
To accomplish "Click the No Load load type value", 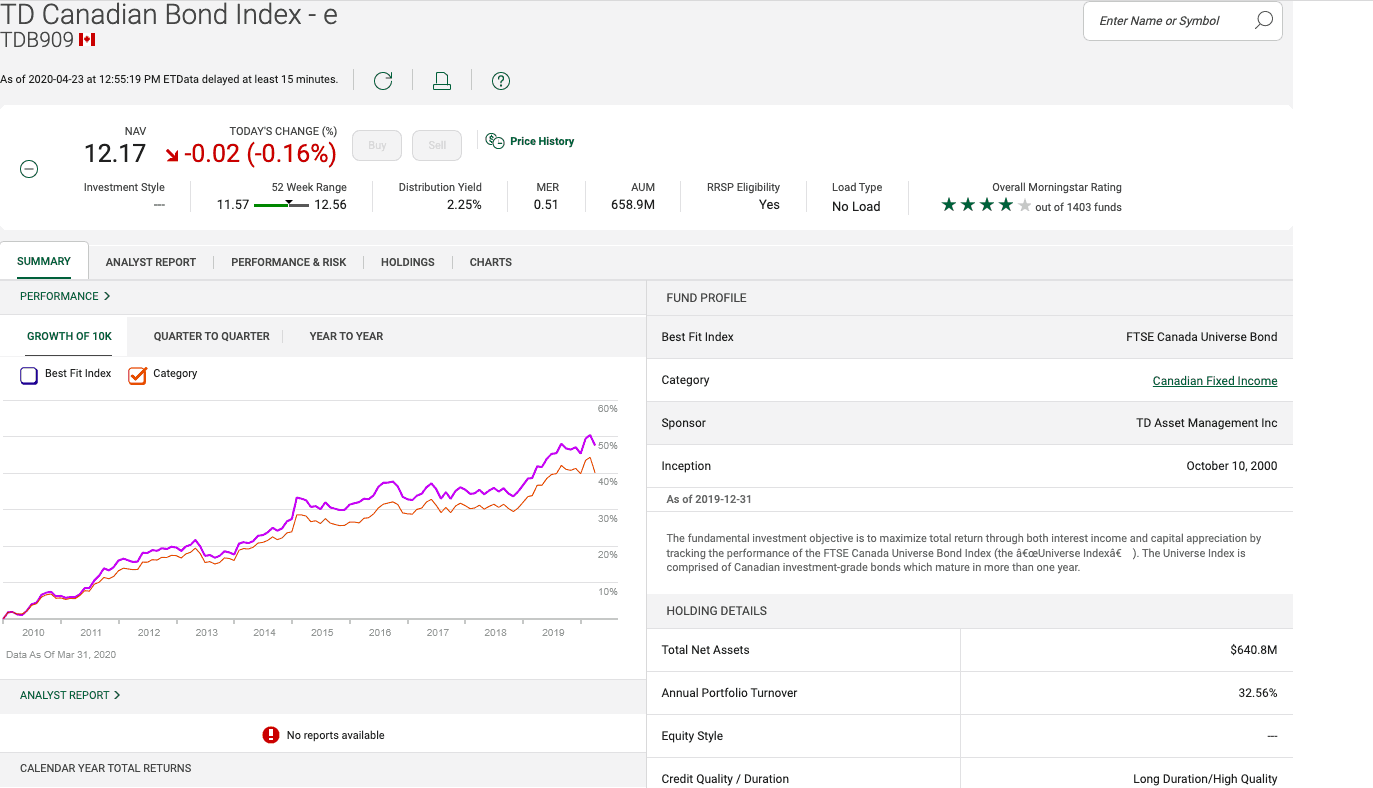I will click(856, 207).
